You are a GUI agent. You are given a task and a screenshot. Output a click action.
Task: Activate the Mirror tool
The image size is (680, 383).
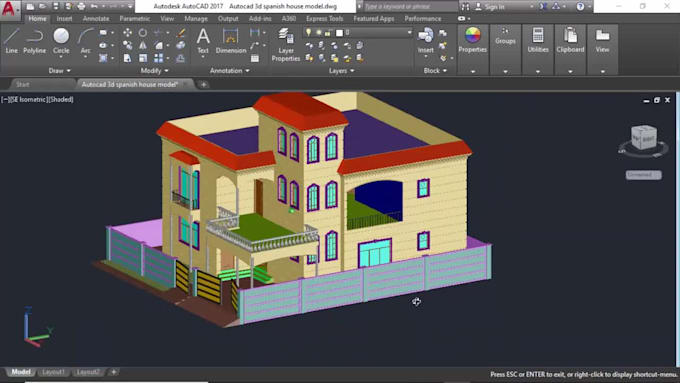[x=143, y=45]
